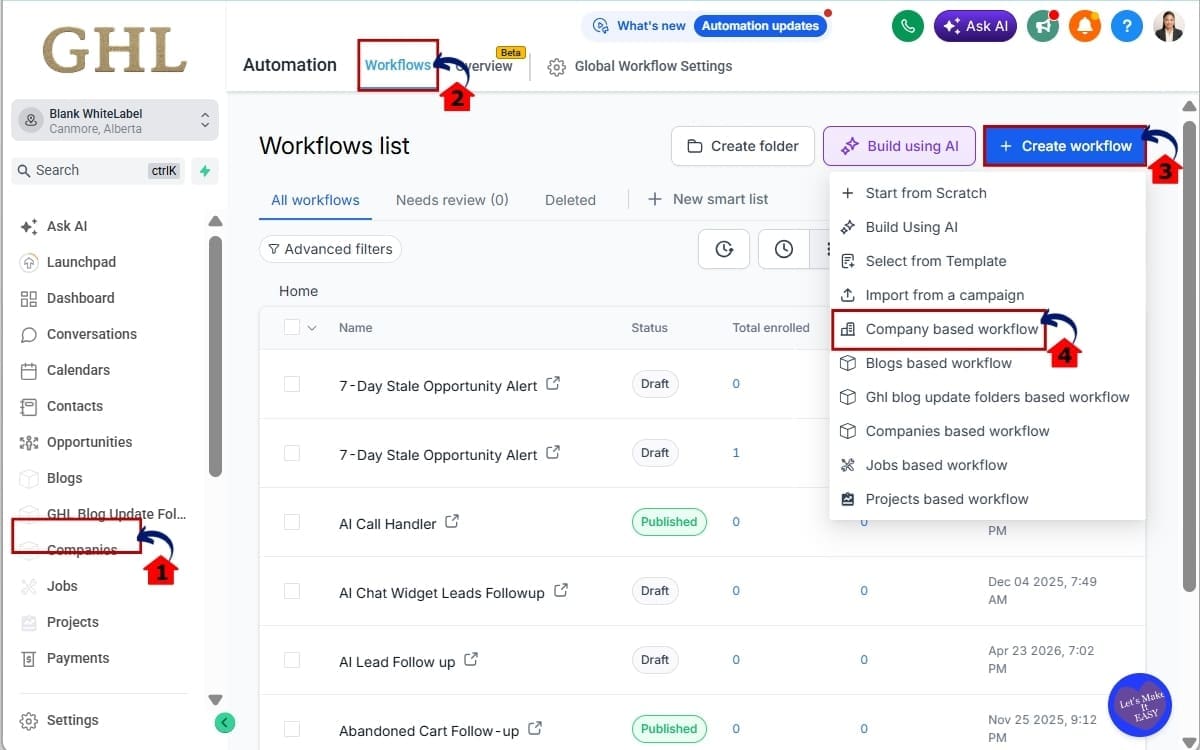Open the Advanced filters panel

(x=330, y=249)
